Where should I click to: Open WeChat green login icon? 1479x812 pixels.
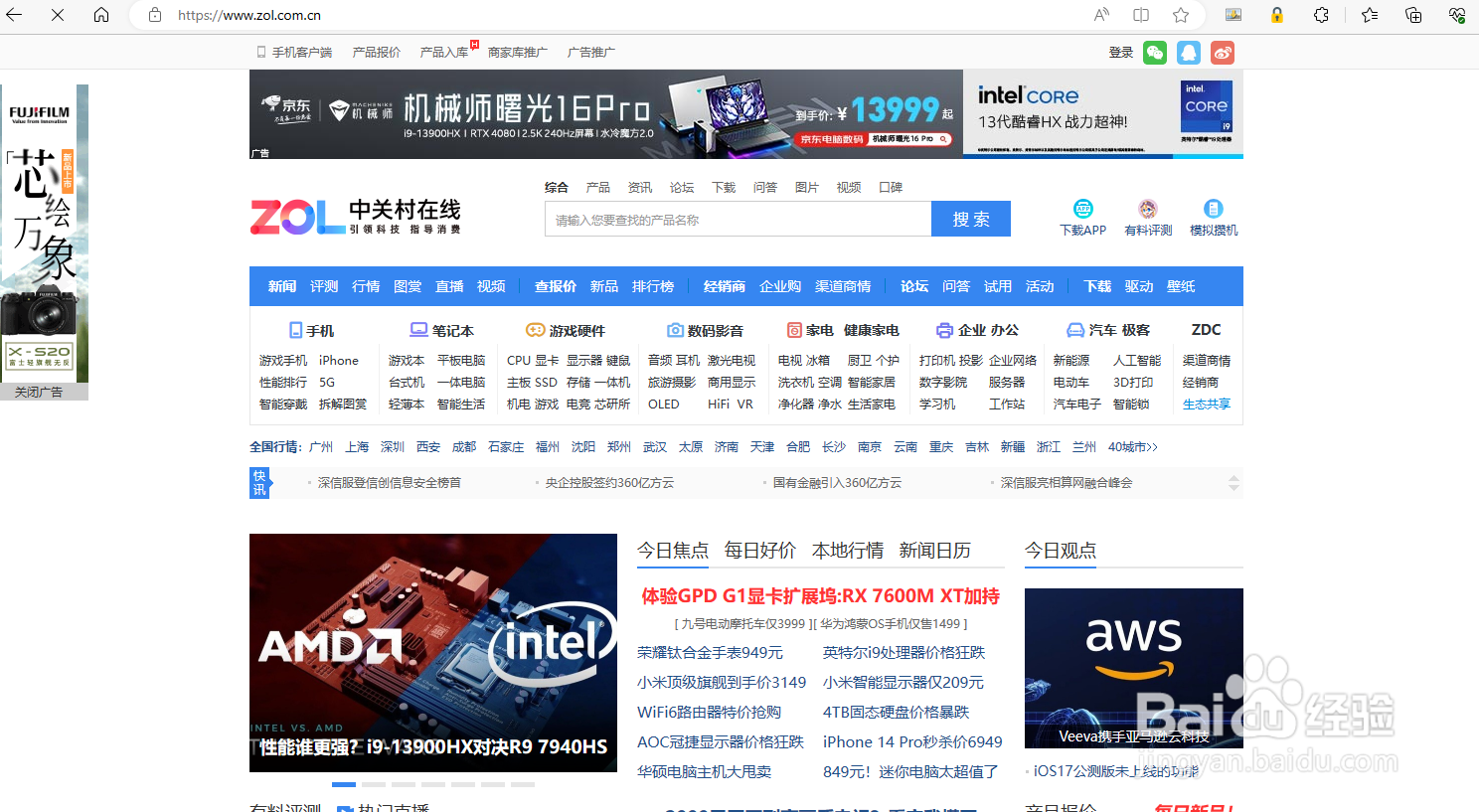click(x=1155, y=53)
